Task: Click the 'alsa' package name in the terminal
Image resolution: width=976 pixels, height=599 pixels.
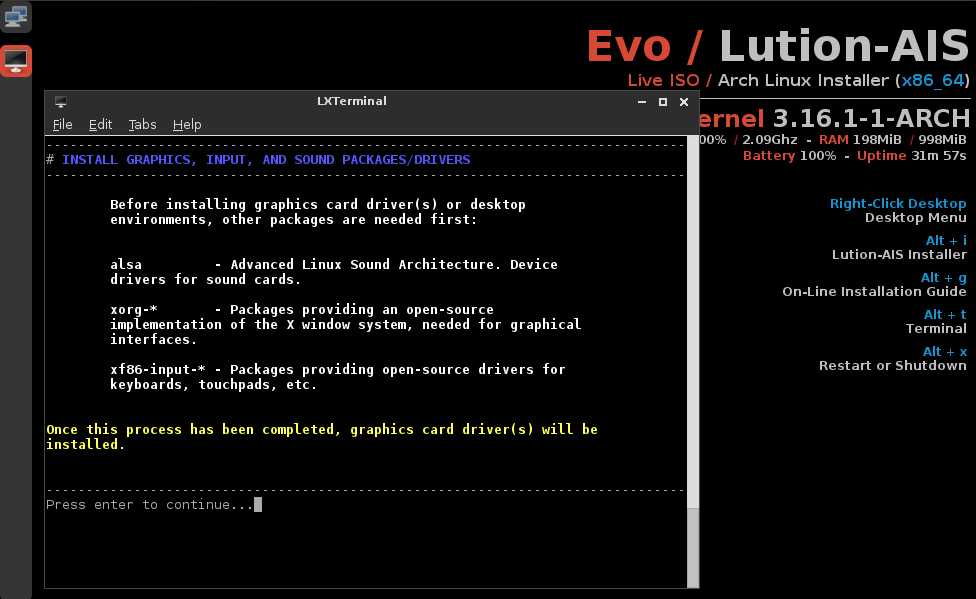Action: point(126,265)
